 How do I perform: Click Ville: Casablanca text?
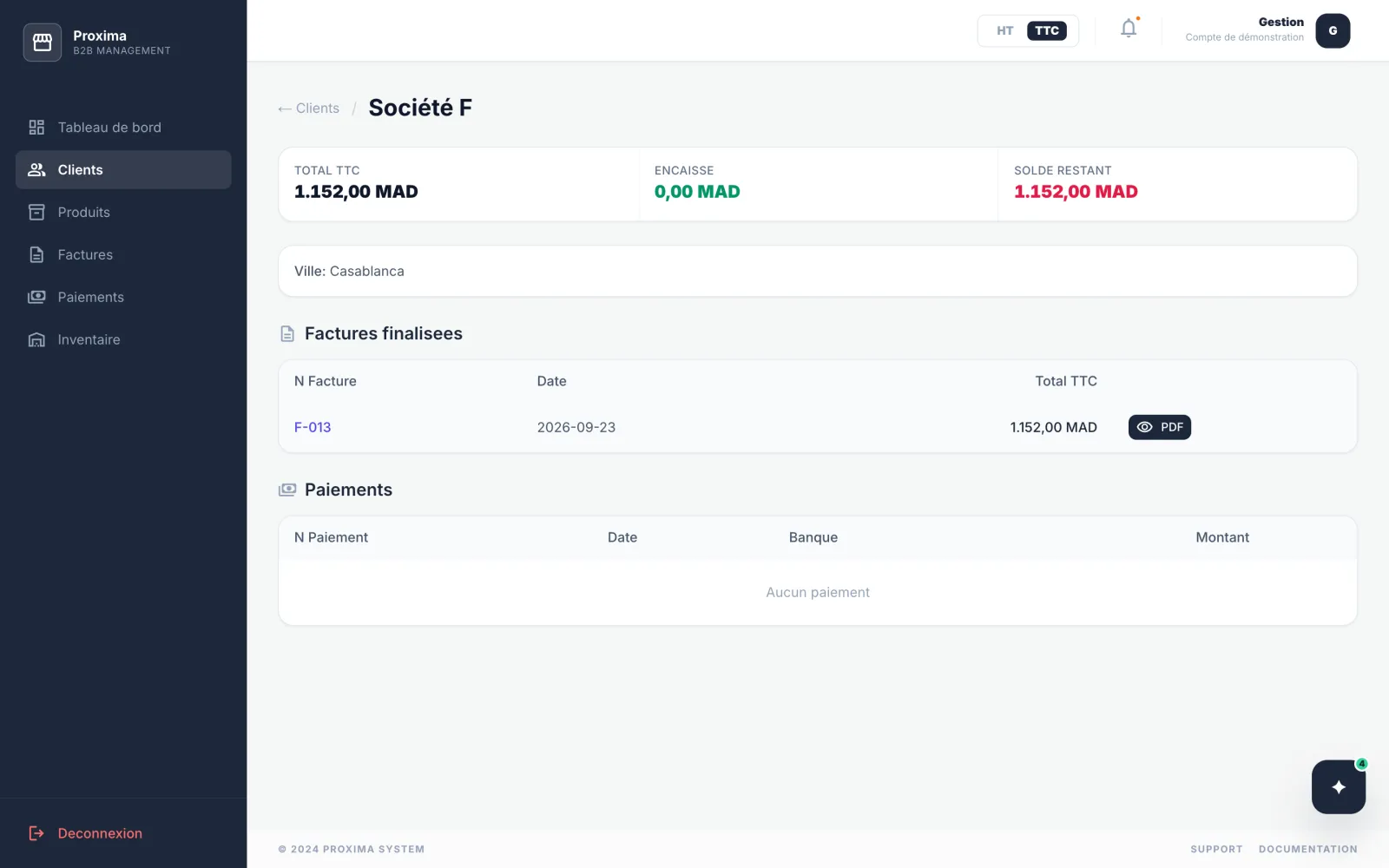coord(349,271)
